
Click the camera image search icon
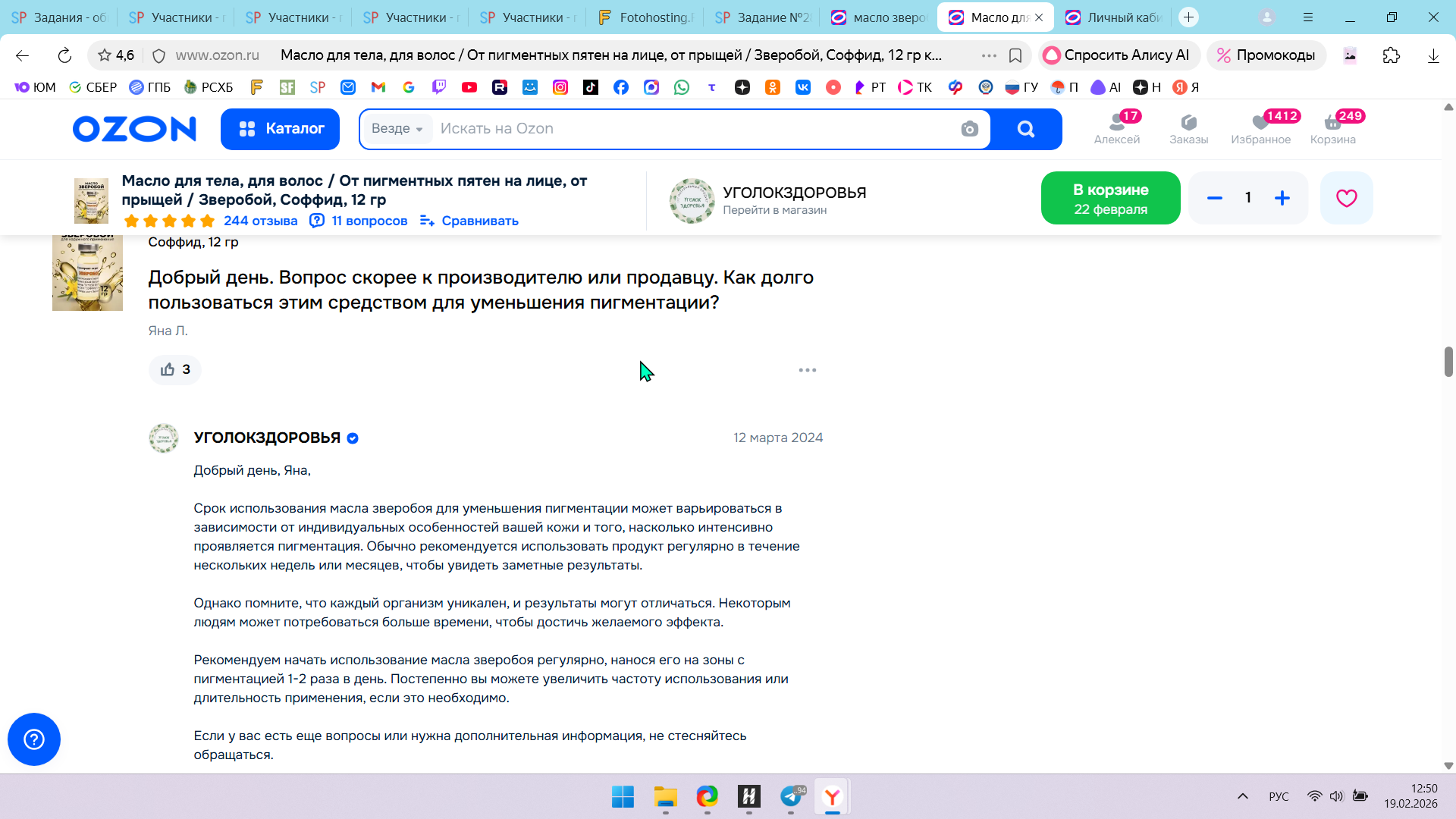(969, 129)
